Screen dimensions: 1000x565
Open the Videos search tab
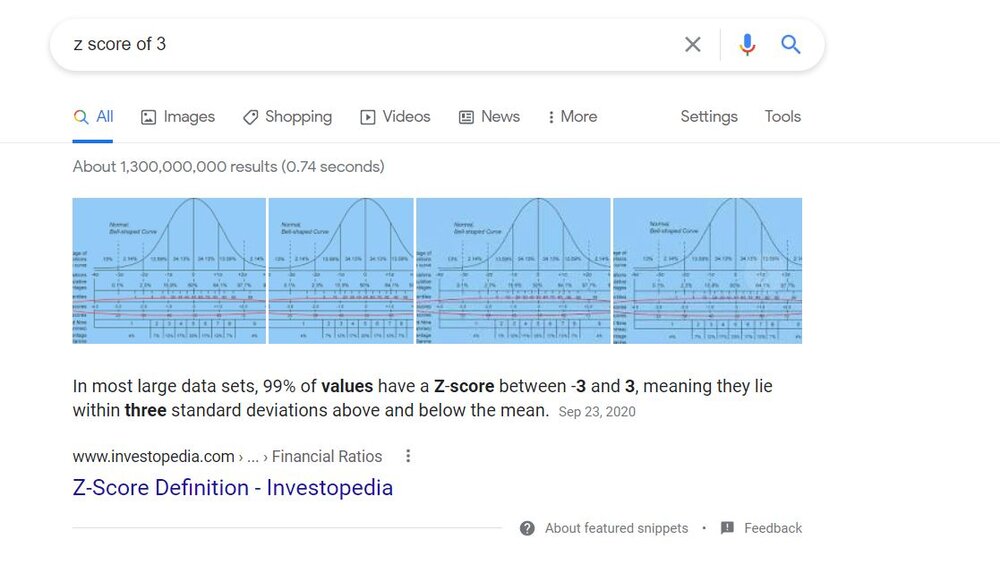395,117
